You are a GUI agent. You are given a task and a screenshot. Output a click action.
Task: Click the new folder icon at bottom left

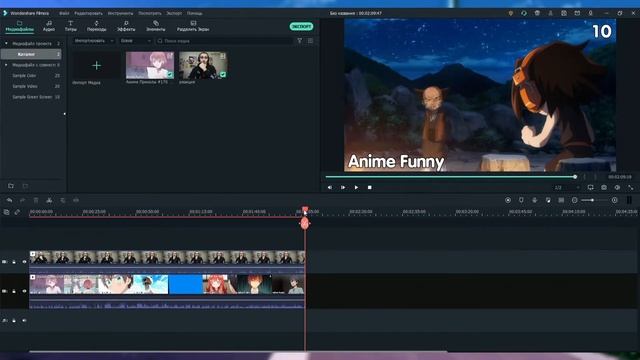(11, 186)
